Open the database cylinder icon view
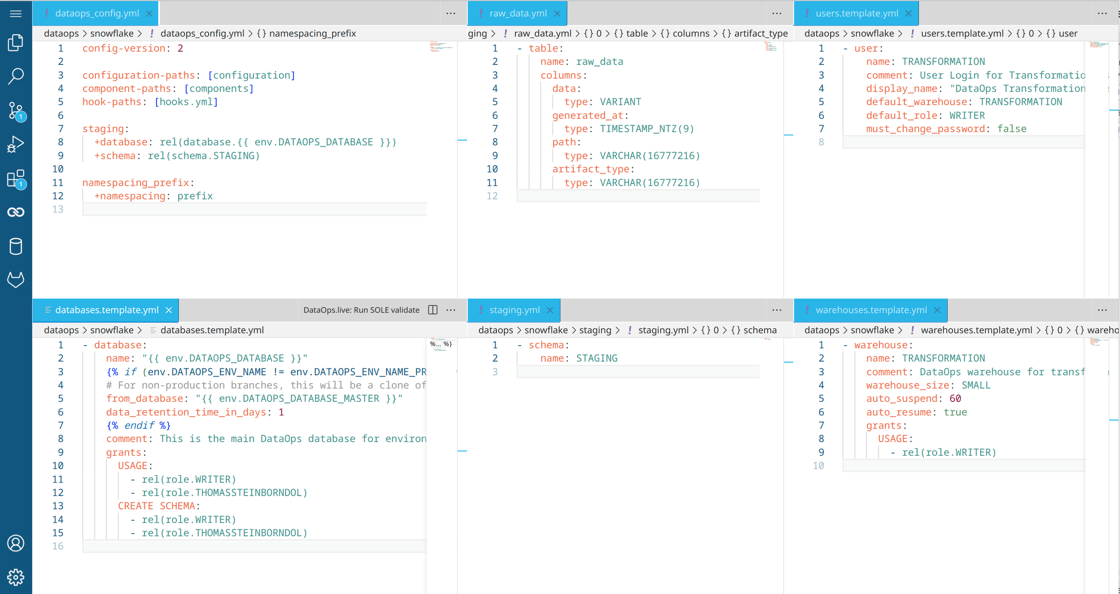The height and width of the screenshot is (594, 1120). 16,246
